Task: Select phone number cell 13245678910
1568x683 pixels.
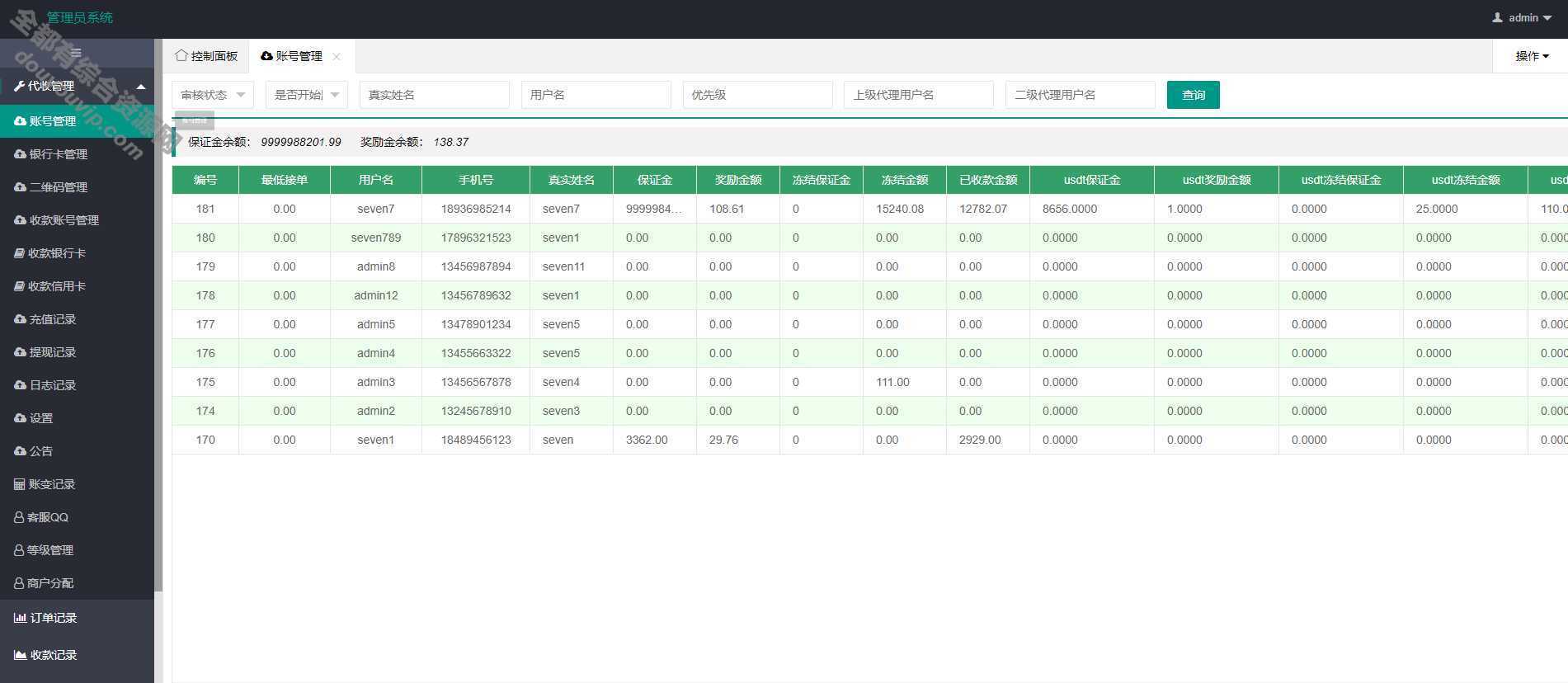Action: pyautogui.click(x=476, y=411)
